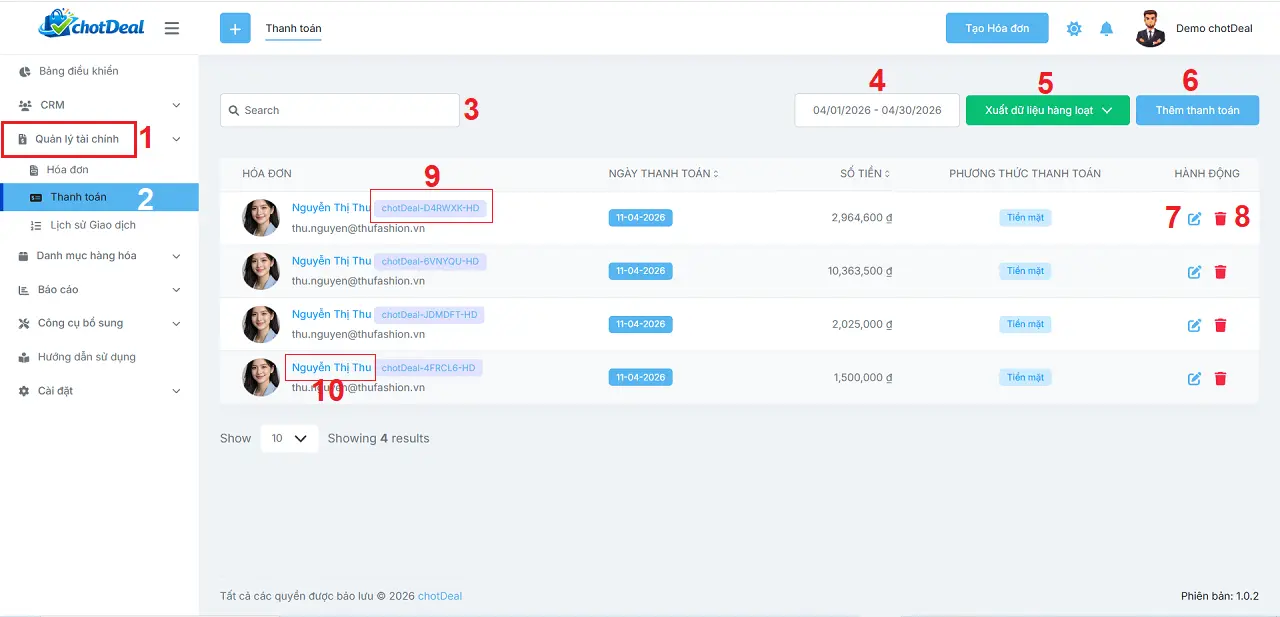Open notifications bell icon
Viewport: 1280px width, 617px height.
point(1106,29)
